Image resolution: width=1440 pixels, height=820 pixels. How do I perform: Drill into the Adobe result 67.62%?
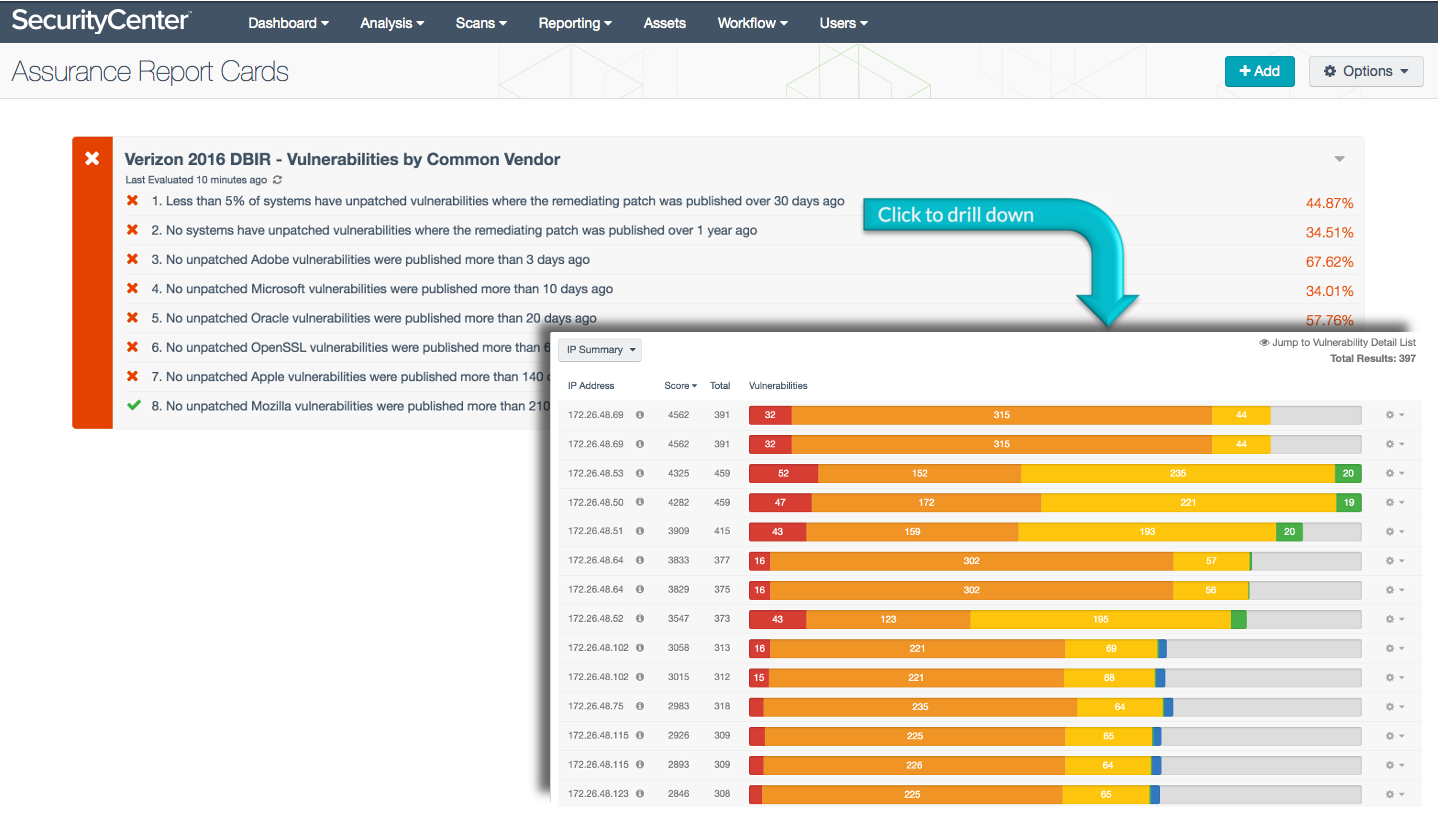(x=1330, y=262)
